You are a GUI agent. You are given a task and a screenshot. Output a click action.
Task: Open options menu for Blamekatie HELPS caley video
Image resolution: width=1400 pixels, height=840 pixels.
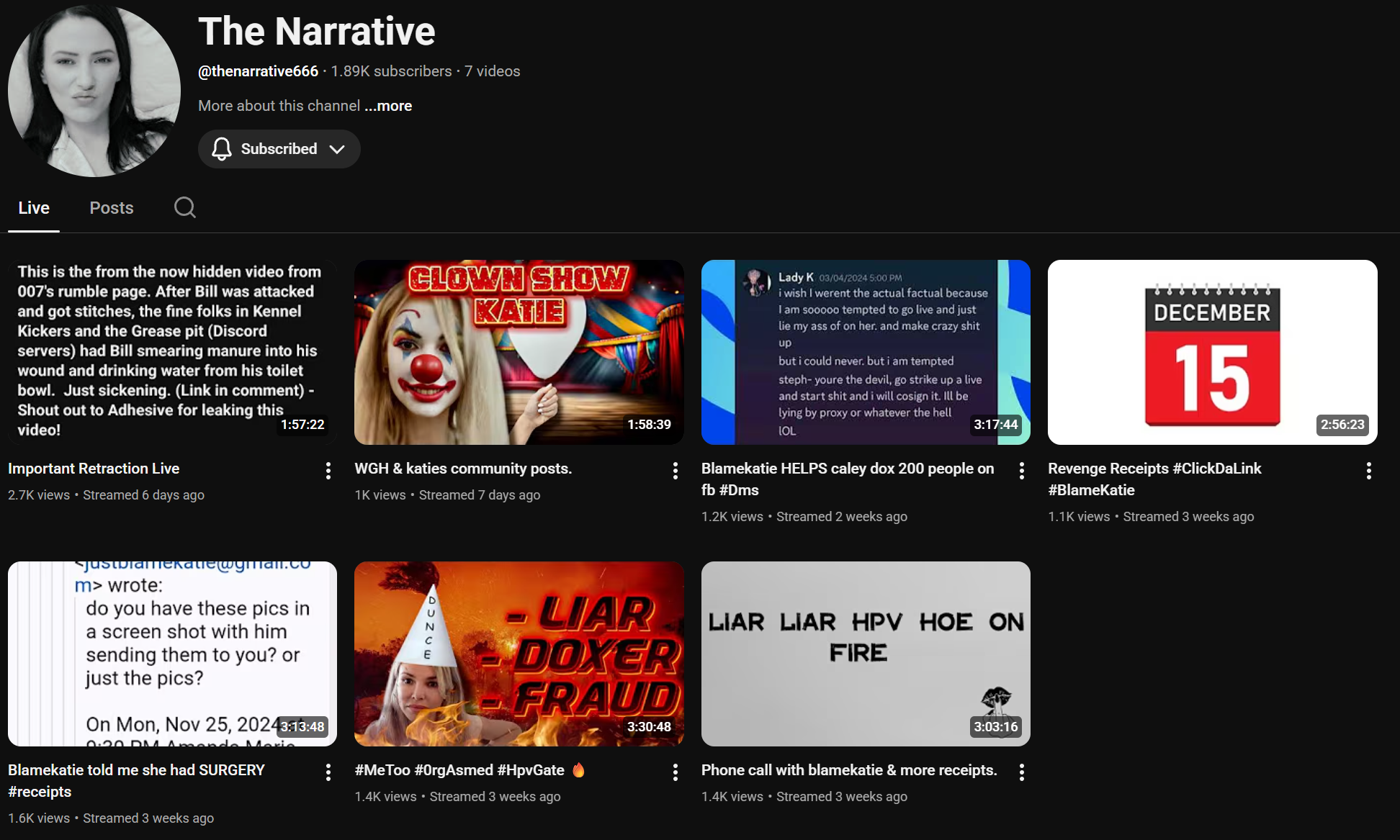[x=1022, y=471]
